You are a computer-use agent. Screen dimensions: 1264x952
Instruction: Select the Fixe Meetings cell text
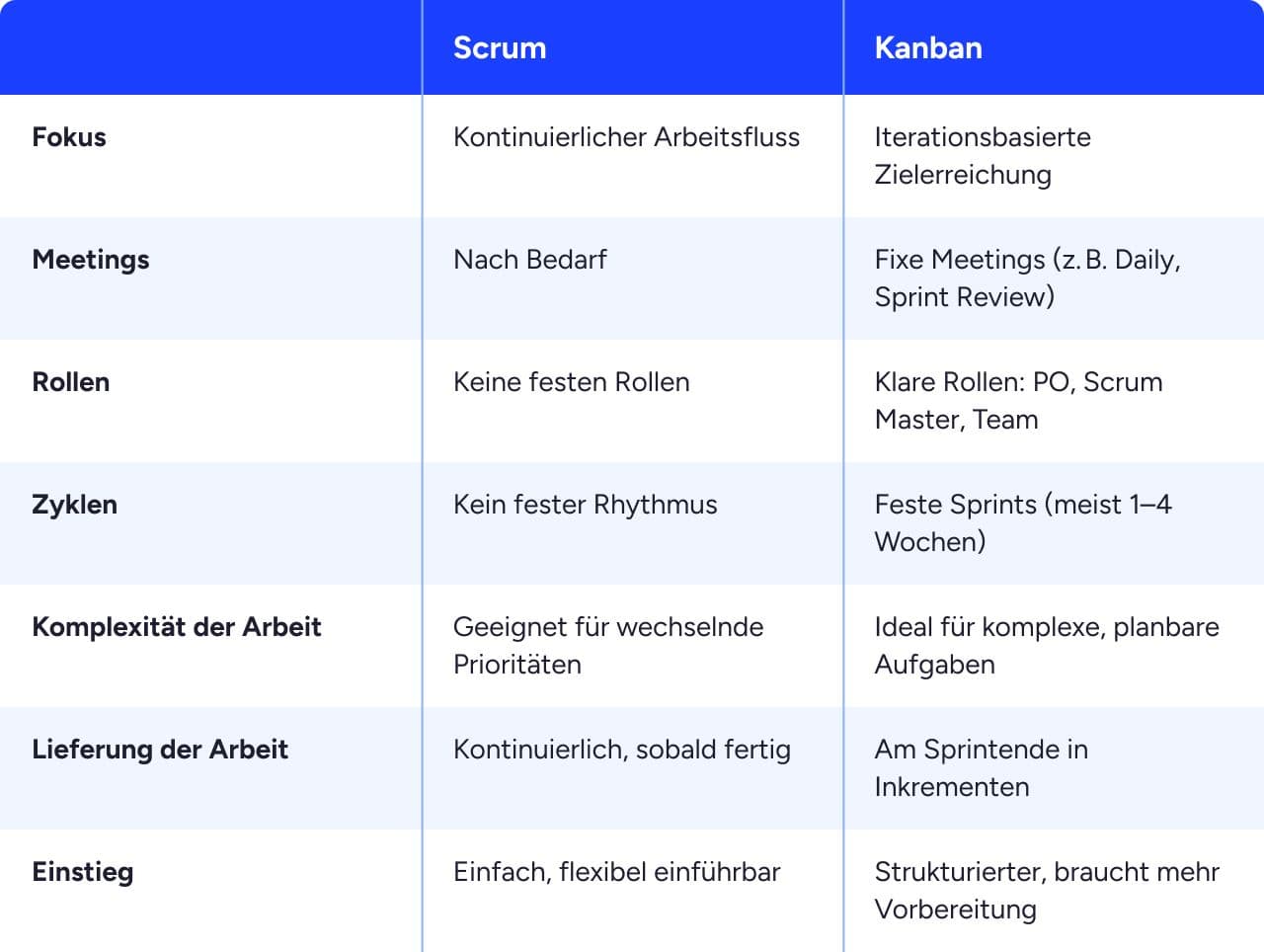click(x=1027, y=278)
